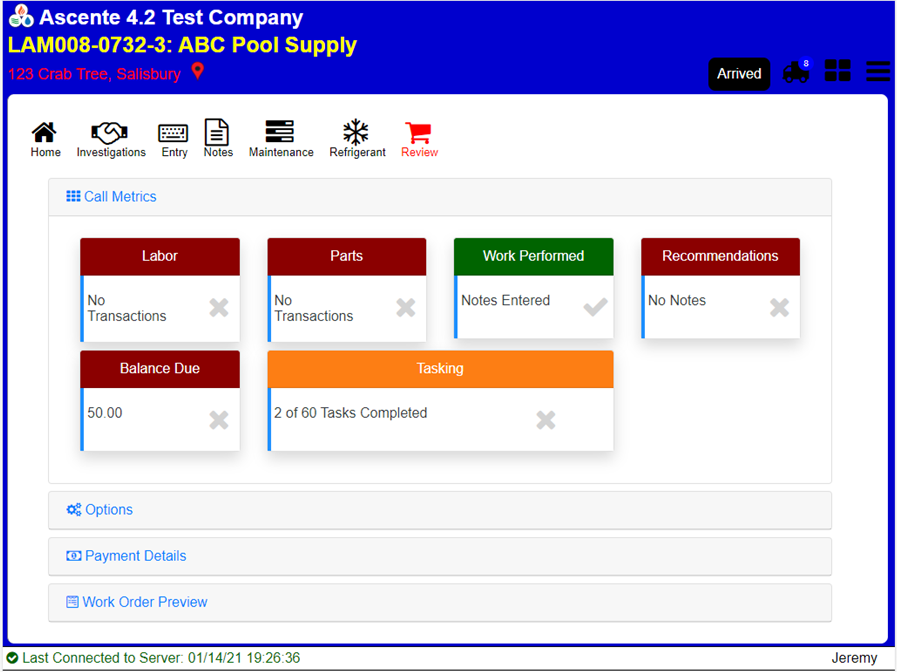Image resolution: width=897 pixels, height=672 pixels.
Task: Click the truck icon with badge
Action: 797,73
